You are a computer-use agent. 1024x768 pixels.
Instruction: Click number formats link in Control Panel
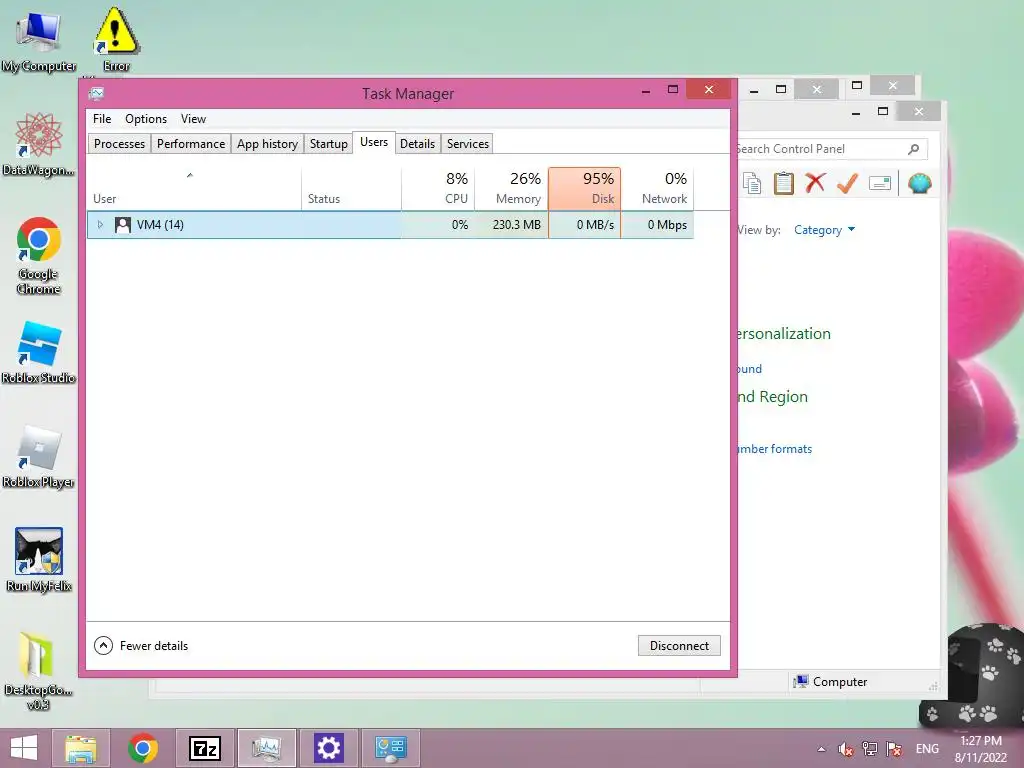774,449
